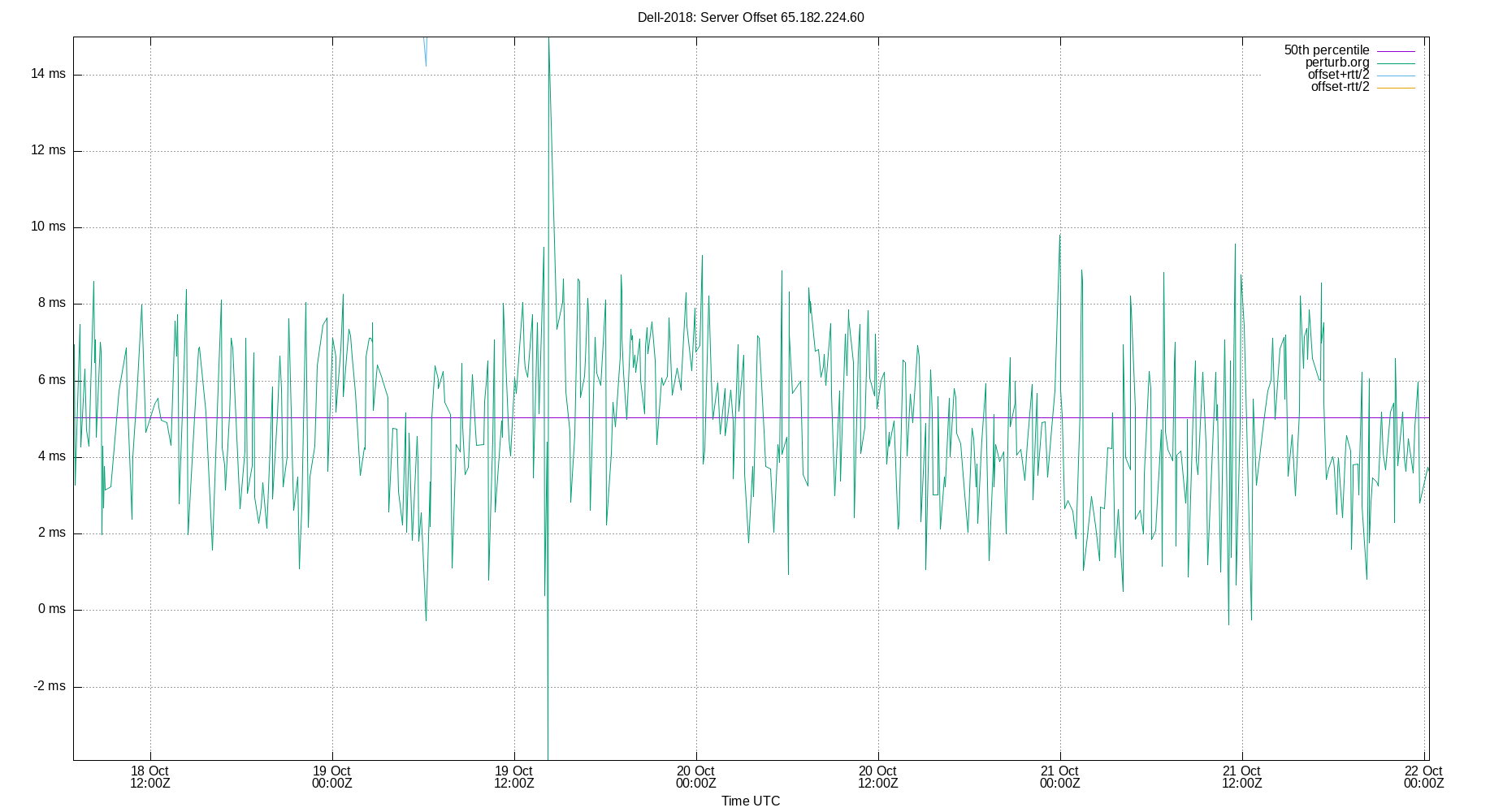Click the '18 Oct 12:00Z' x-axis label
Image resolution: width=1503 pixels, height=812 pixels.
click(150, 777)
